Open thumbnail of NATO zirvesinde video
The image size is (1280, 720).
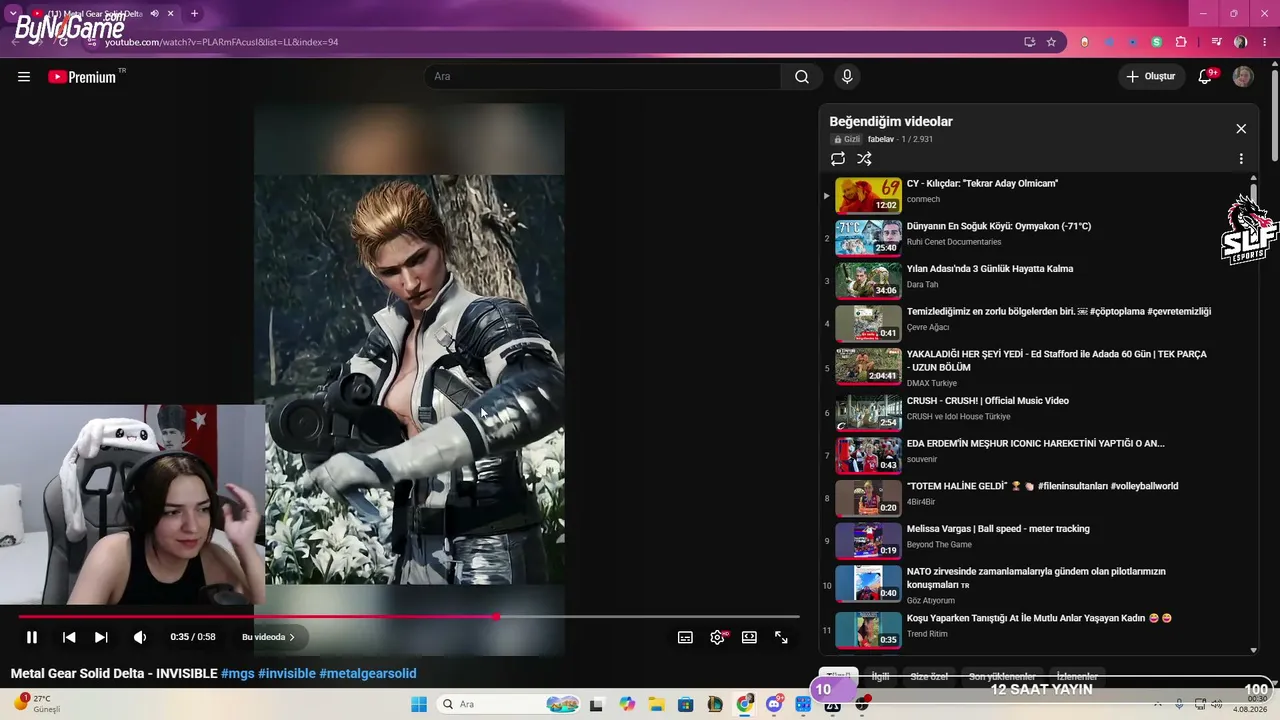pos(868,584)
